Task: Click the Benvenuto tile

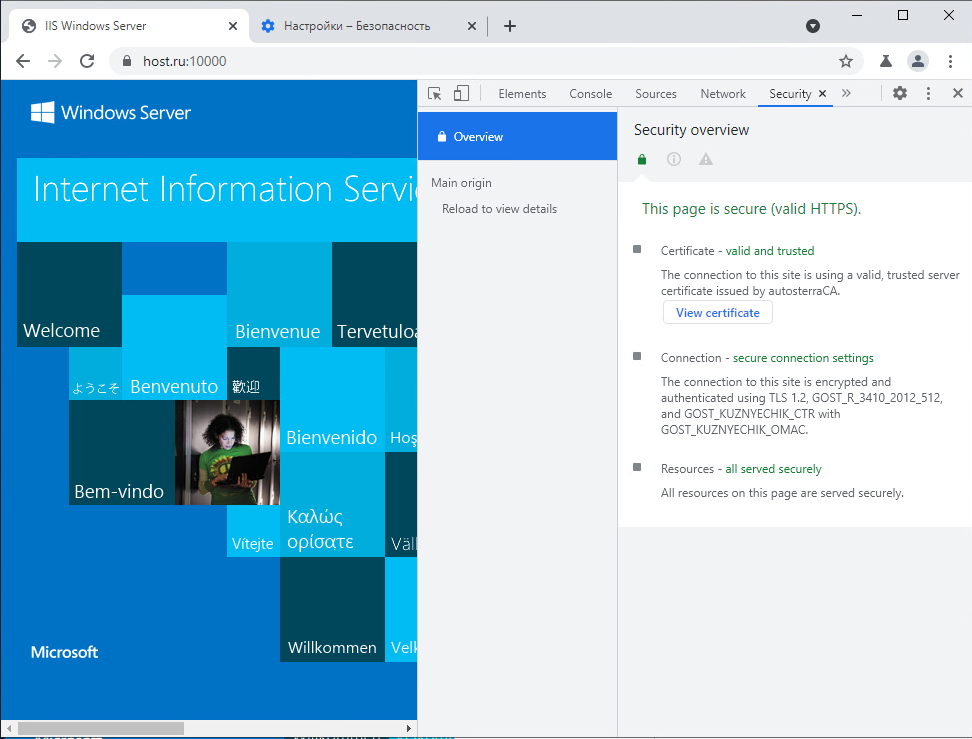Action: pyautogui.click(x=174, y=347)
